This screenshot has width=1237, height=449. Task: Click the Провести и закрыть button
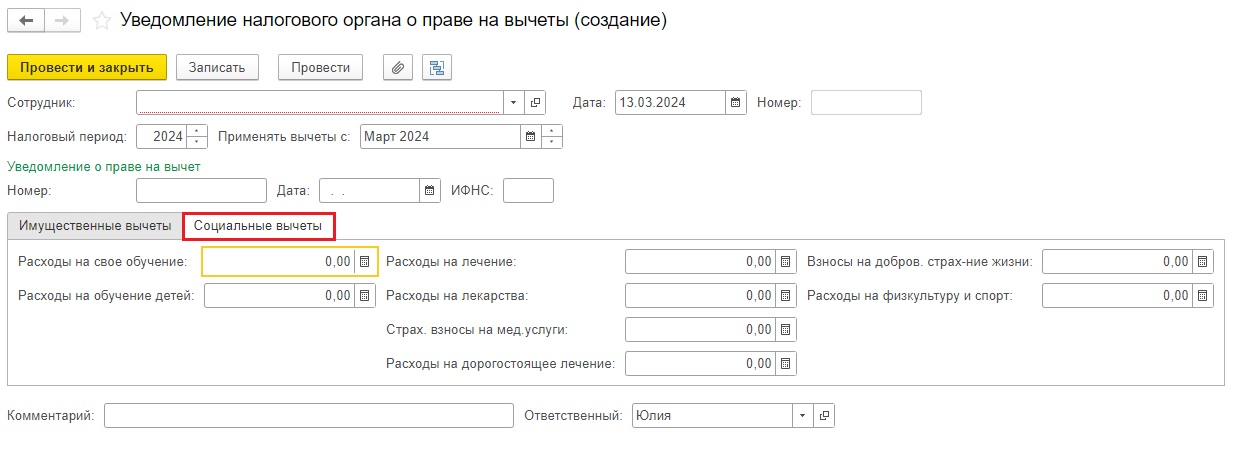86,67
